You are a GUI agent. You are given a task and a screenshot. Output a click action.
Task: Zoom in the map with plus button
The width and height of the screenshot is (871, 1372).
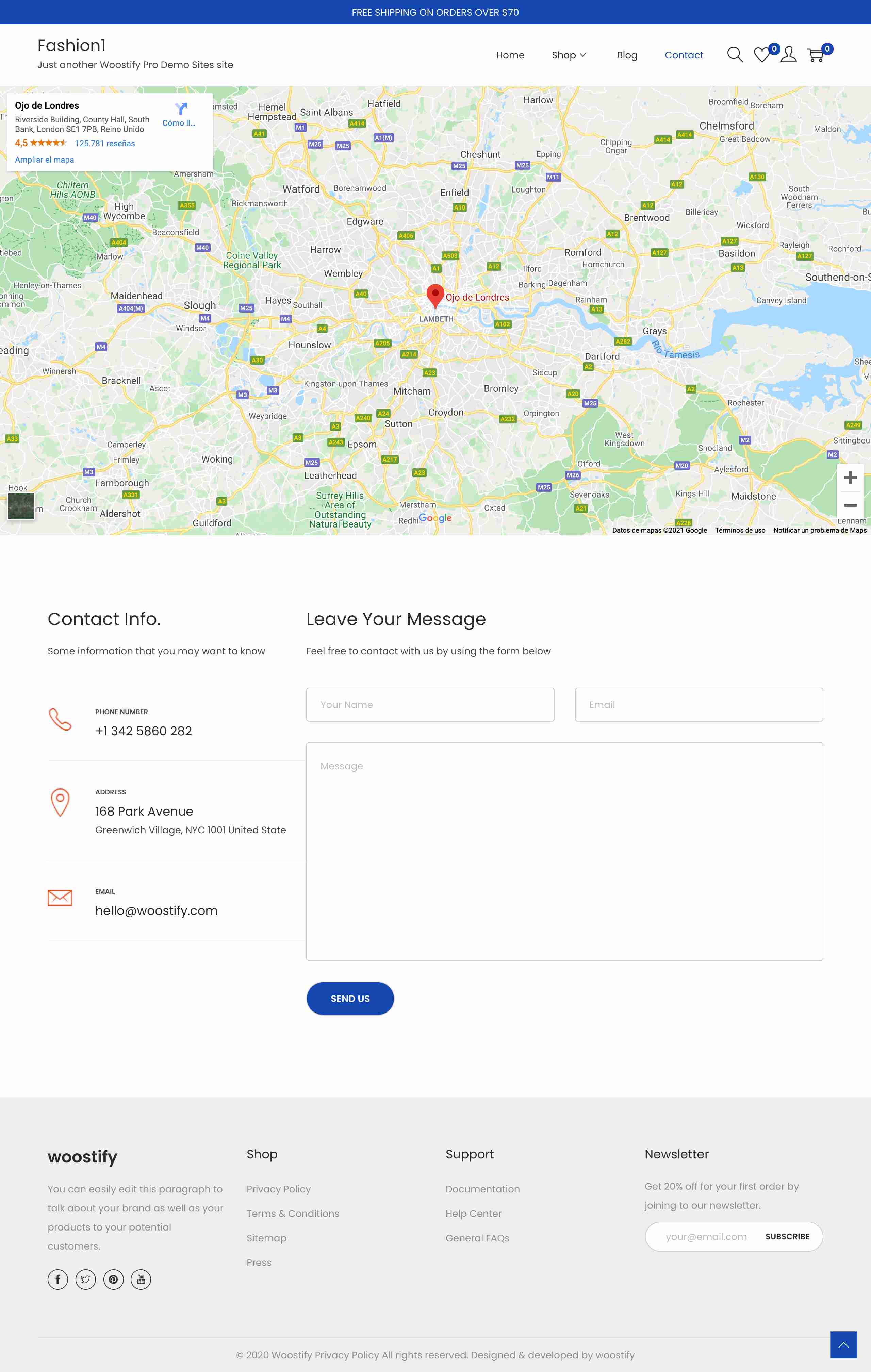click(x=850, y=478)
